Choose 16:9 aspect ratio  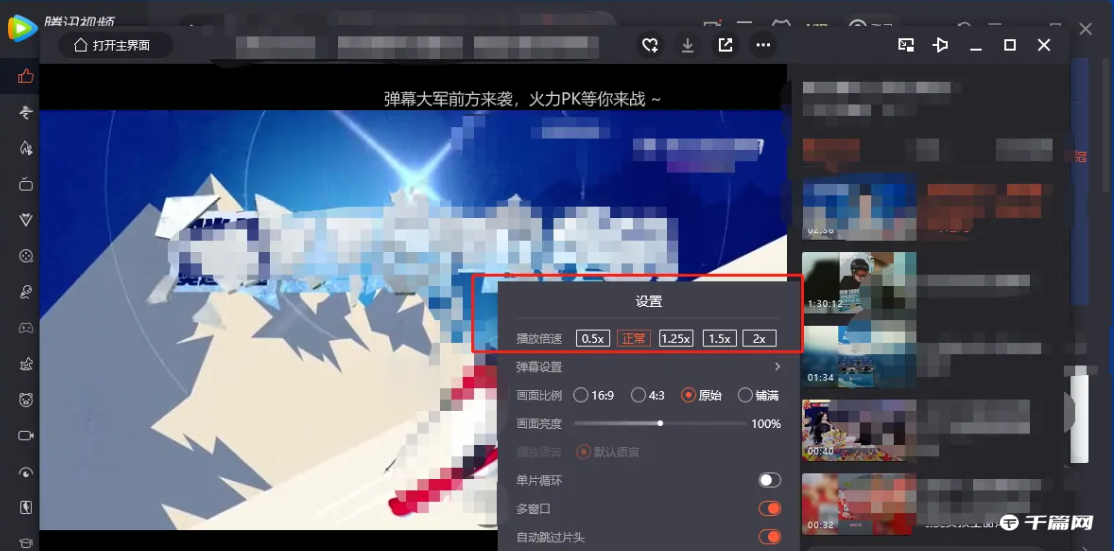(x=594, y=395)
